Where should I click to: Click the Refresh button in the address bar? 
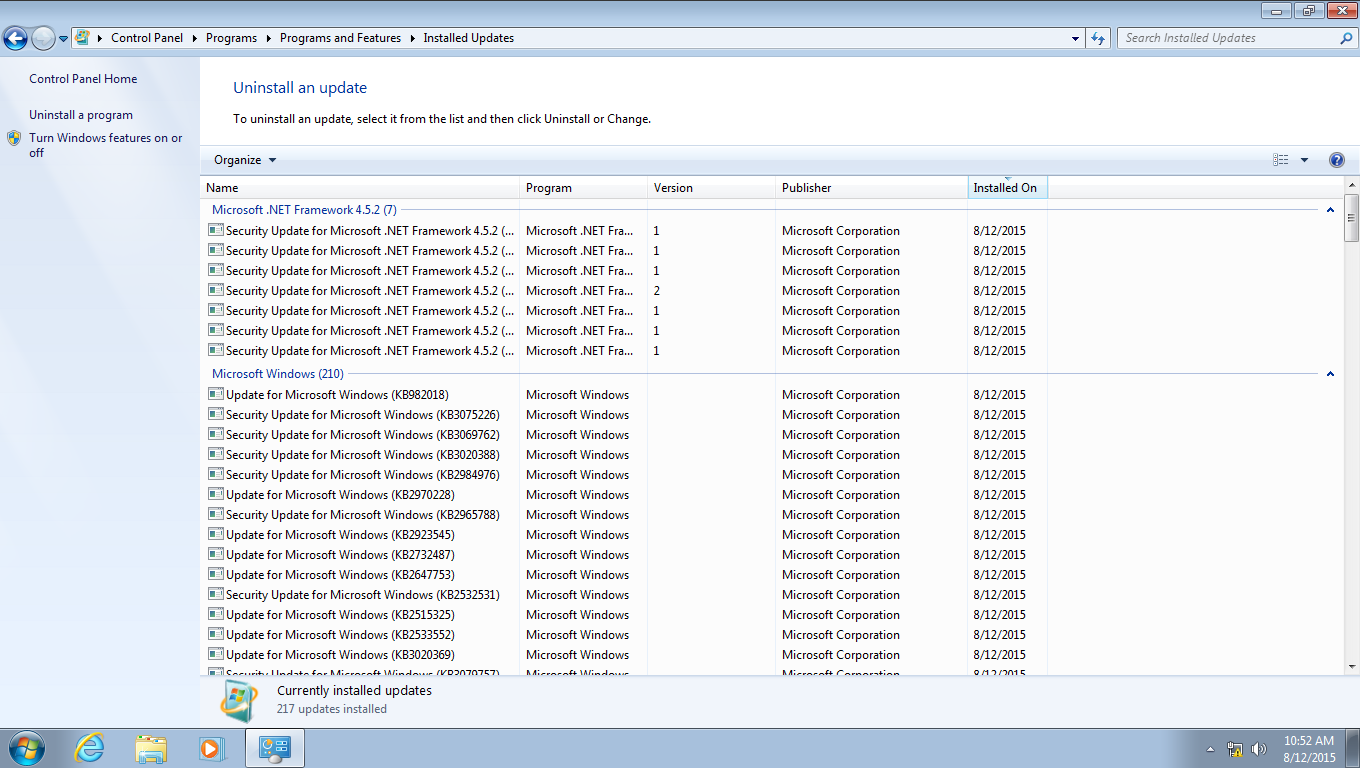click(1097, 37)
